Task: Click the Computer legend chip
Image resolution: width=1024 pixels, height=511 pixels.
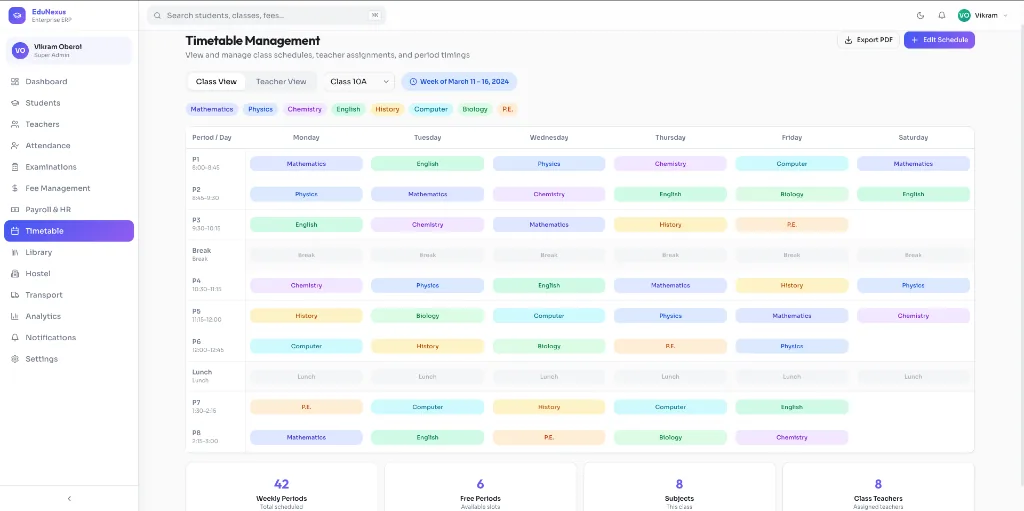Action: click(431, 109)
